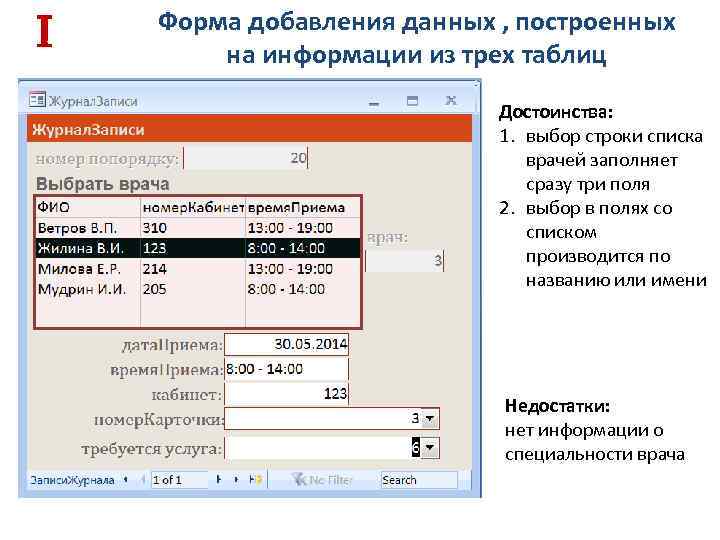Click time 8:00 - 14:00 in Мудрин row
This screenshot has height=540, width=720.
click(x=286, y=289)
